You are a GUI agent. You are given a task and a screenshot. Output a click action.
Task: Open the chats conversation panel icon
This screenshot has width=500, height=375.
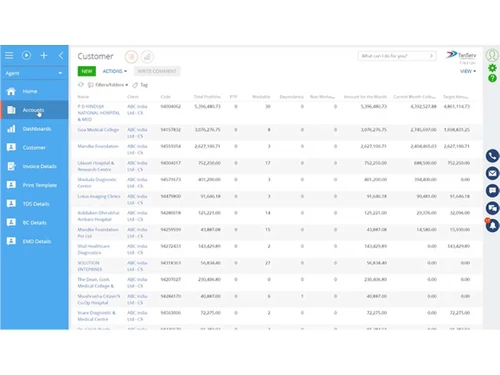[x=492, y=208]
